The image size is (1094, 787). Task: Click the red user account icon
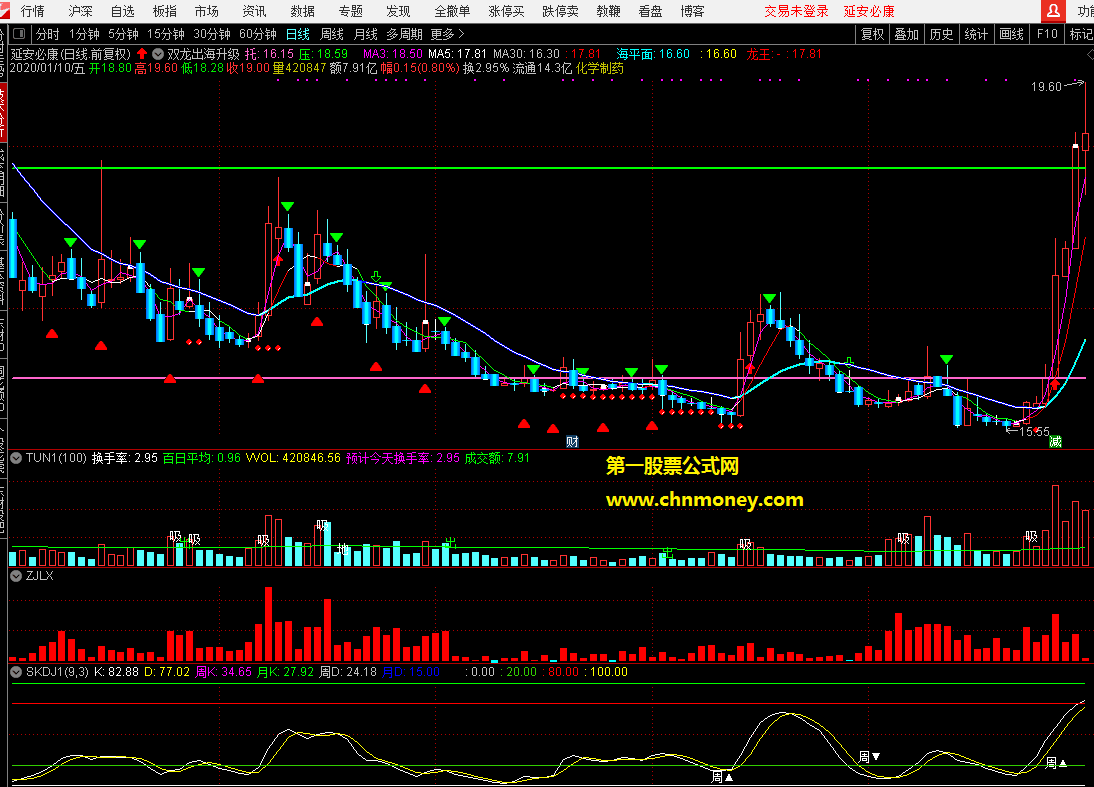(1054, 11)
